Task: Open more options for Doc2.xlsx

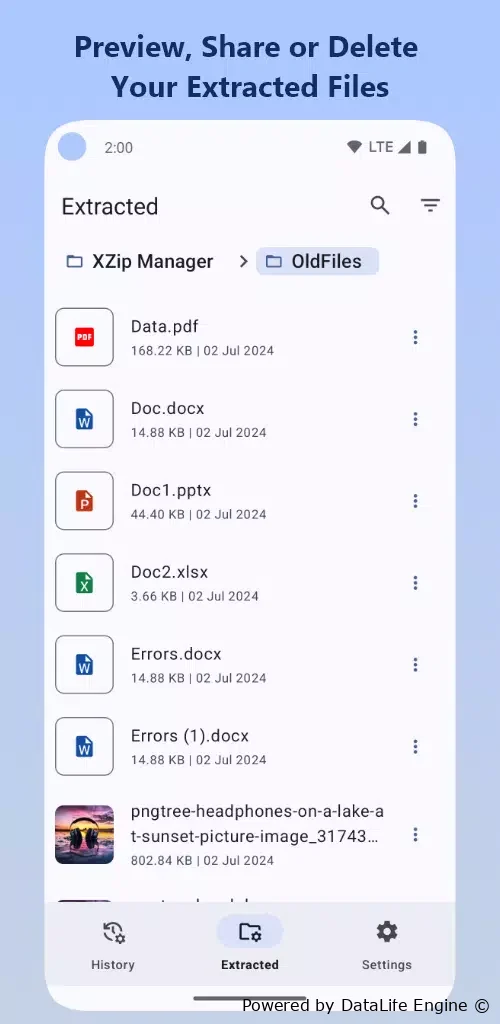Action: pyautogui.click(x=415, y=583)
